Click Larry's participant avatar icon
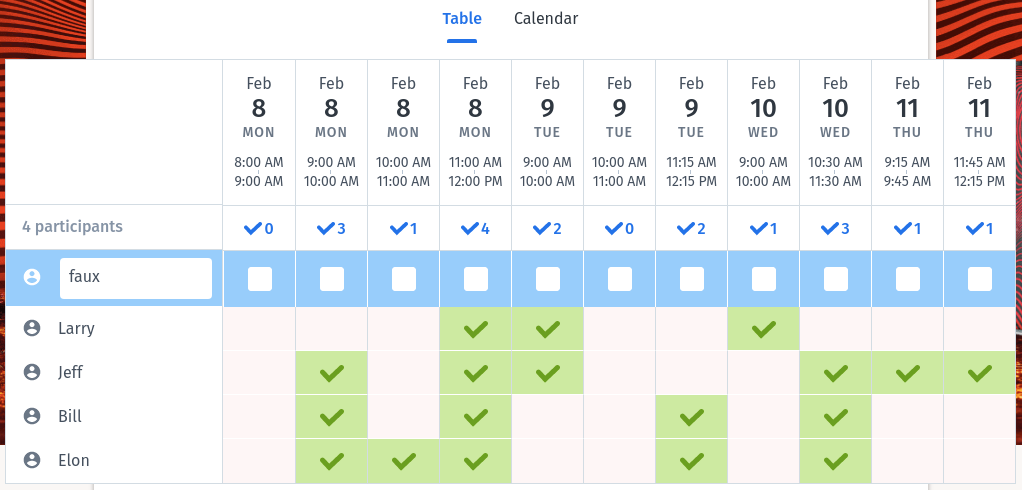Image resolution: width=1022 pixels, height=490 pixels. [32, 328]
